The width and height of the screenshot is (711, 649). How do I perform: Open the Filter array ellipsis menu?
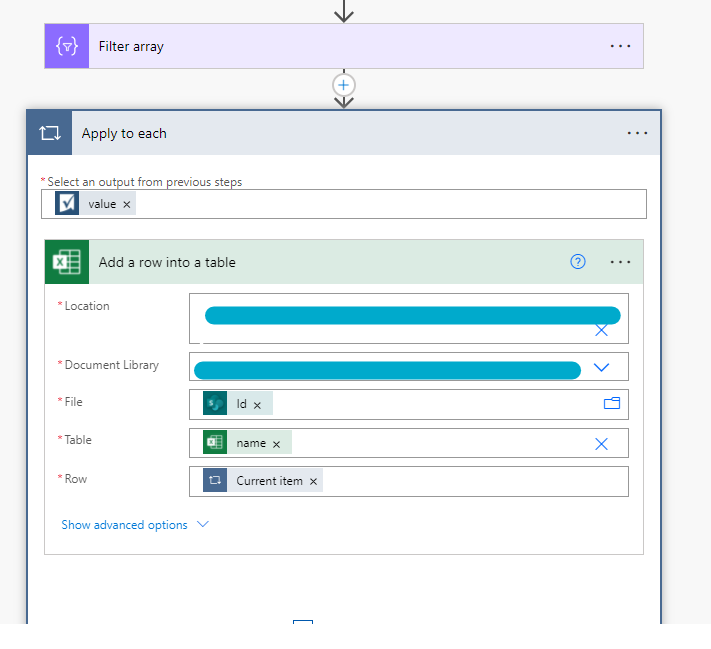tap(620, 47)
